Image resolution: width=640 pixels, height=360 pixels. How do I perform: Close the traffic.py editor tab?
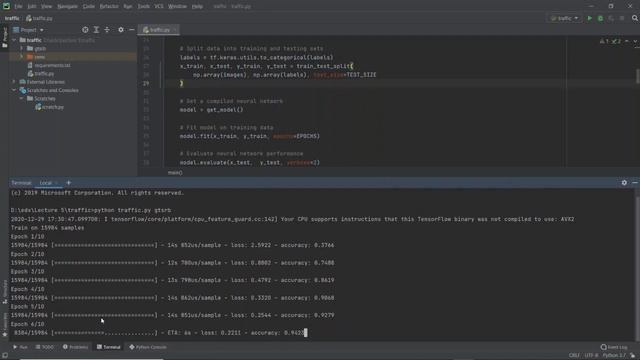point(175,30)
